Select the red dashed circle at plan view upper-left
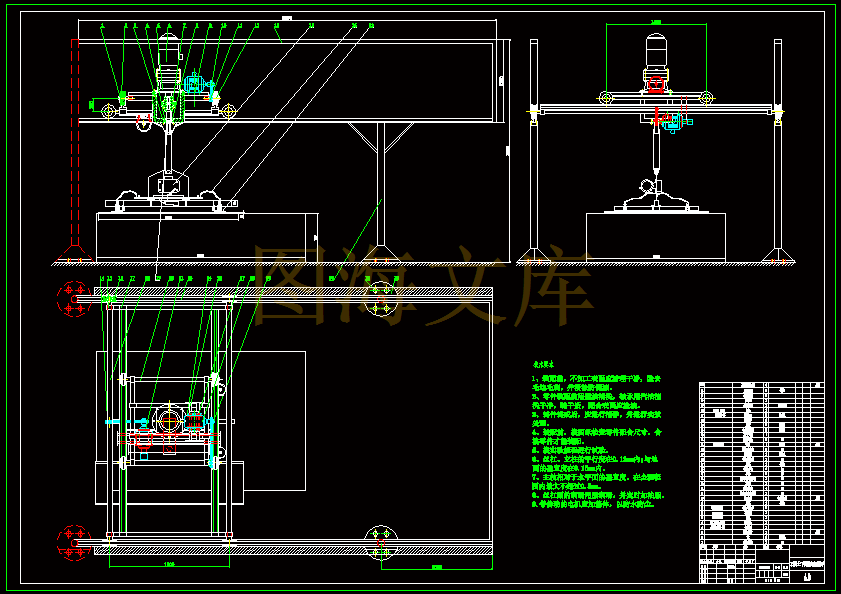This screenshot has width=841, height=594. (73, 299)
